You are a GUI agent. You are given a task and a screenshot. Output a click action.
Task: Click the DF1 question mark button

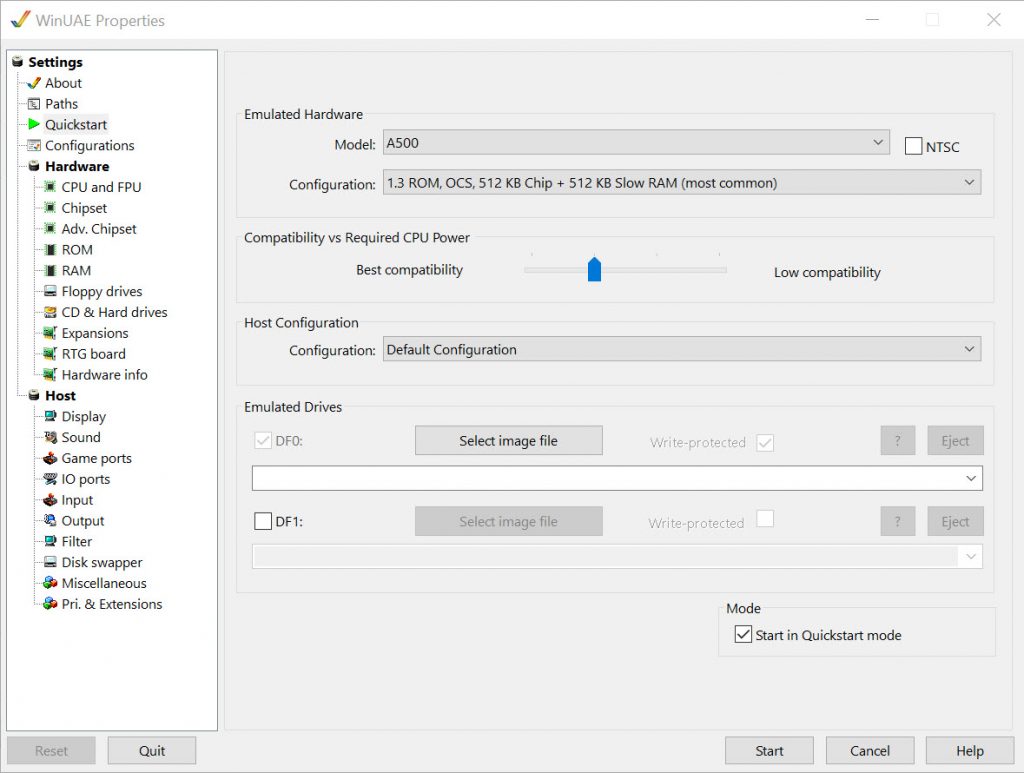coord(898,521)
